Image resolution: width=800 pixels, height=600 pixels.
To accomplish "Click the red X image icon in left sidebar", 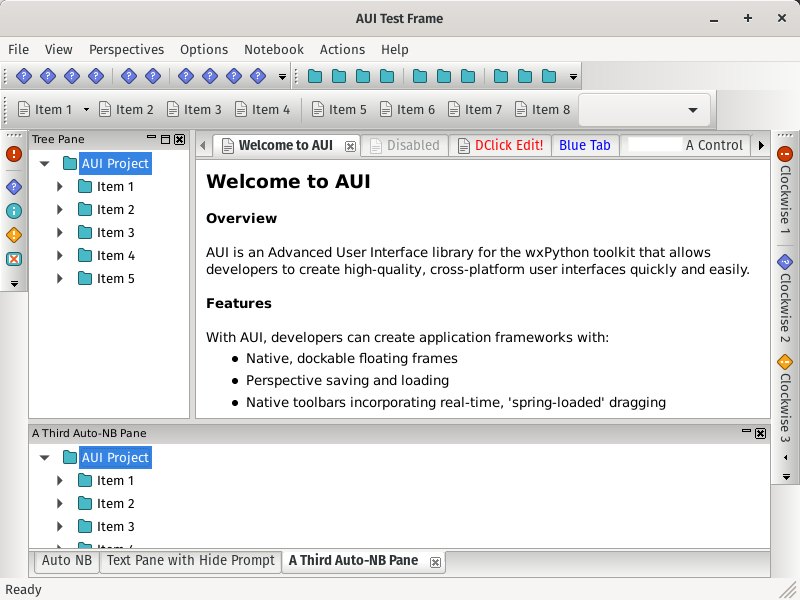I will point(14,259).
